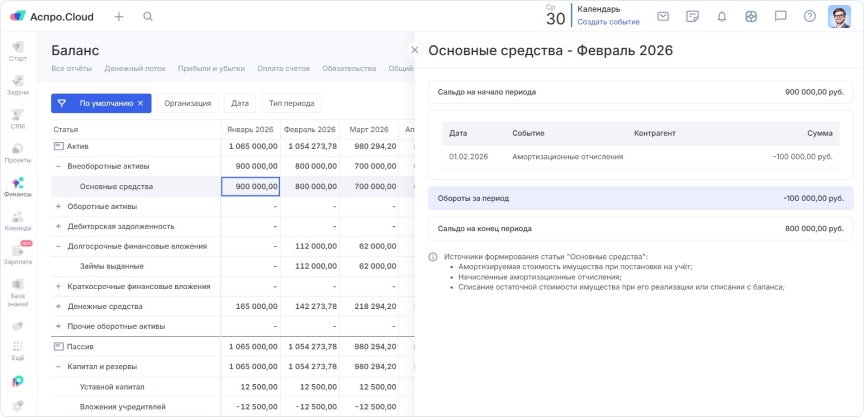Click the Февраль 2026 column header
Image resolution: width=864 pixels, height=417 pixels.
tap(310, 129)
